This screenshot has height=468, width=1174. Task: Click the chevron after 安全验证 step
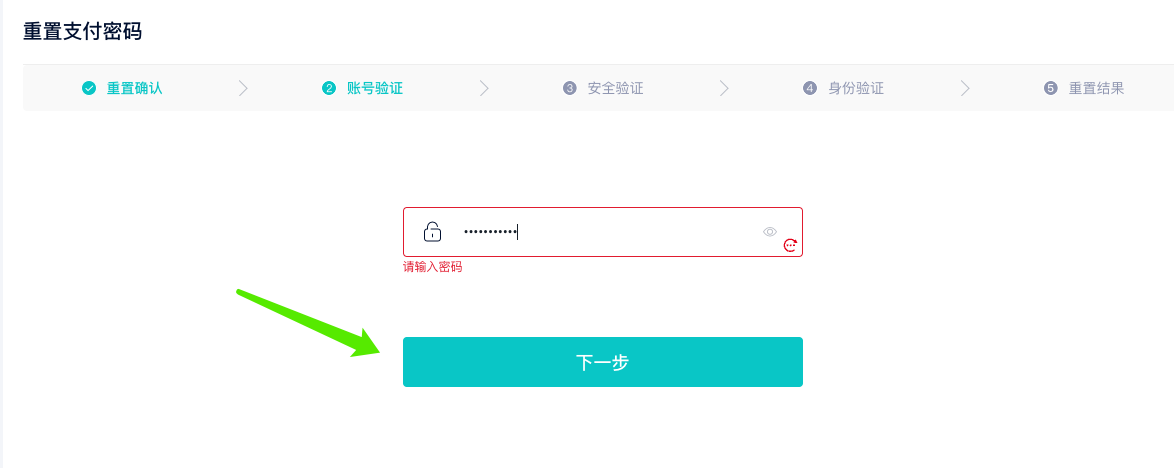click(724, 88)
